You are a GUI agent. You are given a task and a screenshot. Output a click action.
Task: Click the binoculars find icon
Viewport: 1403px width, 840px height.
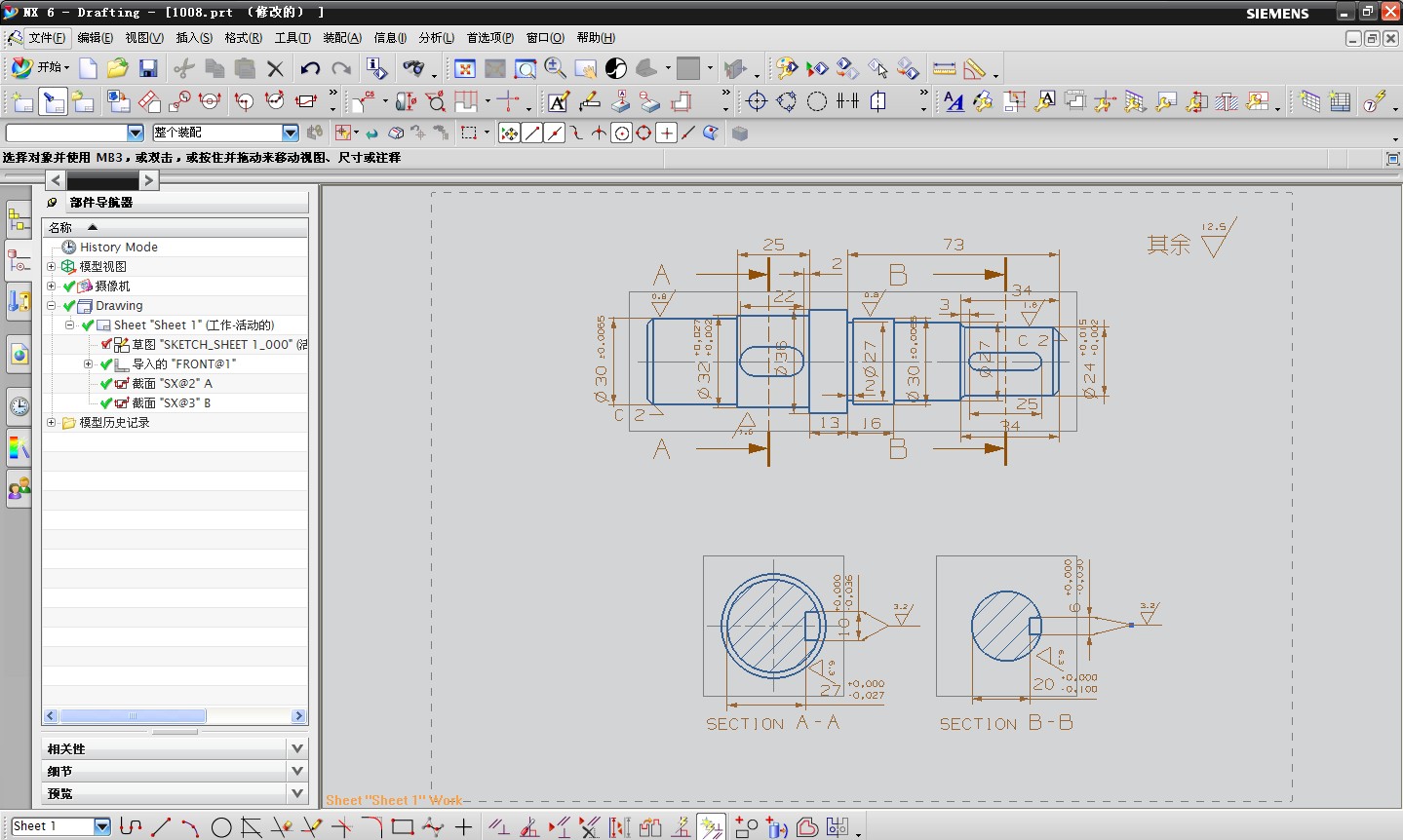point(413,68)
